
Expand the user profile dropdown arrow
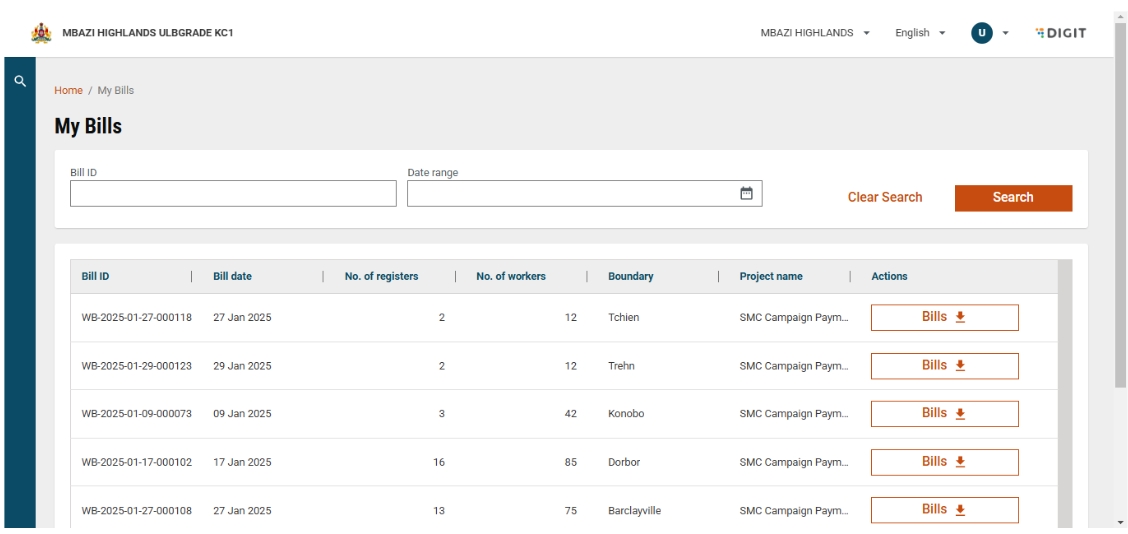pyautogui.click(x=1004, y=32)
